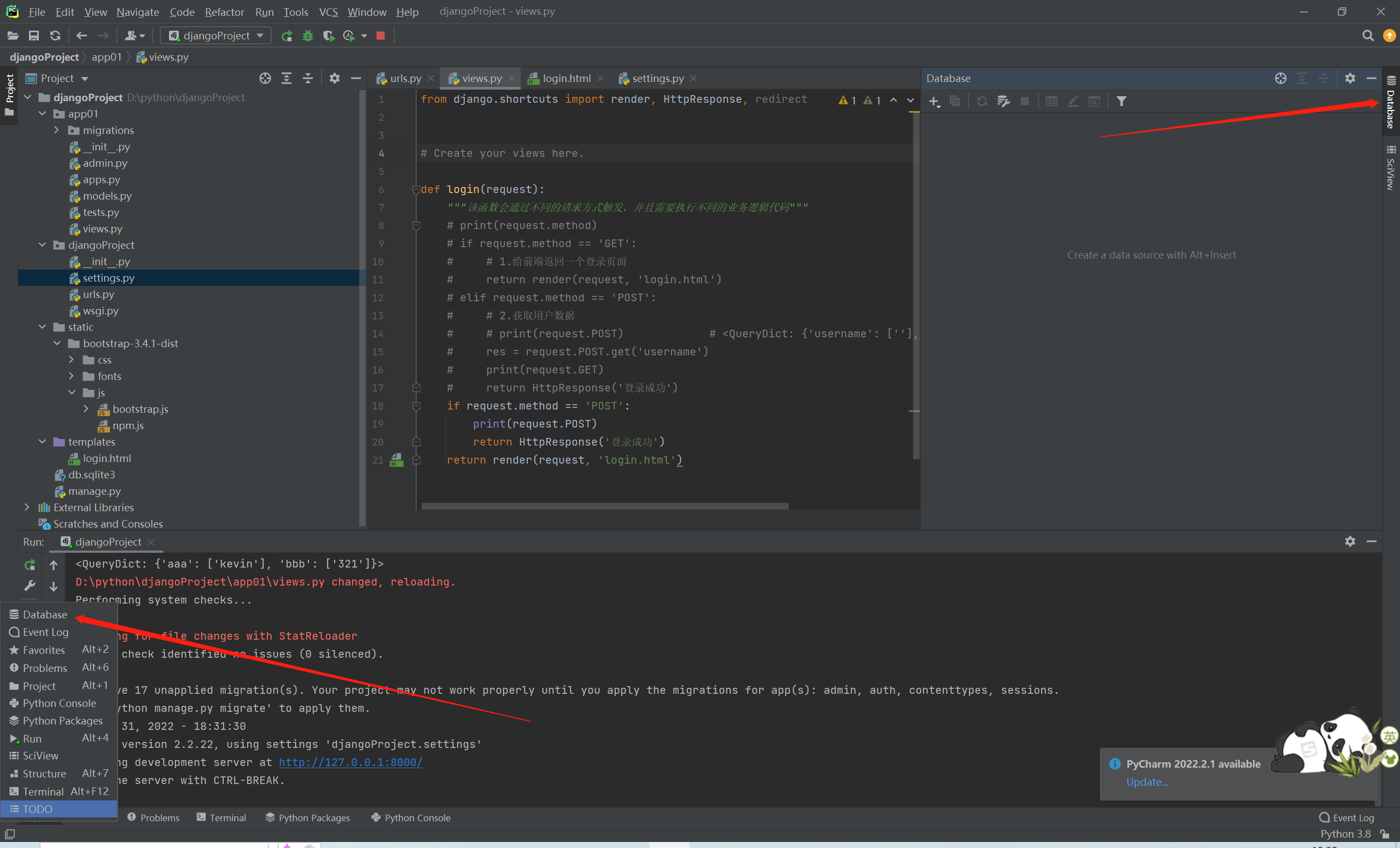Toggle fold marker for login function
Viewport: 1400px width, 848px height.
click(x=416, y=189)
